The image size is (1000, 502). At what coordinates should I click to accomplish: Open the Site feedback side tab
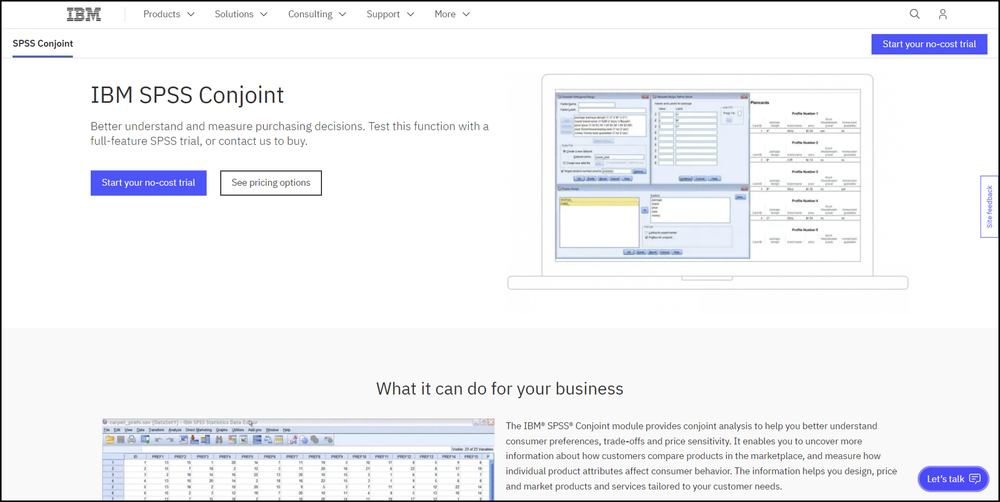click(989, 207)
